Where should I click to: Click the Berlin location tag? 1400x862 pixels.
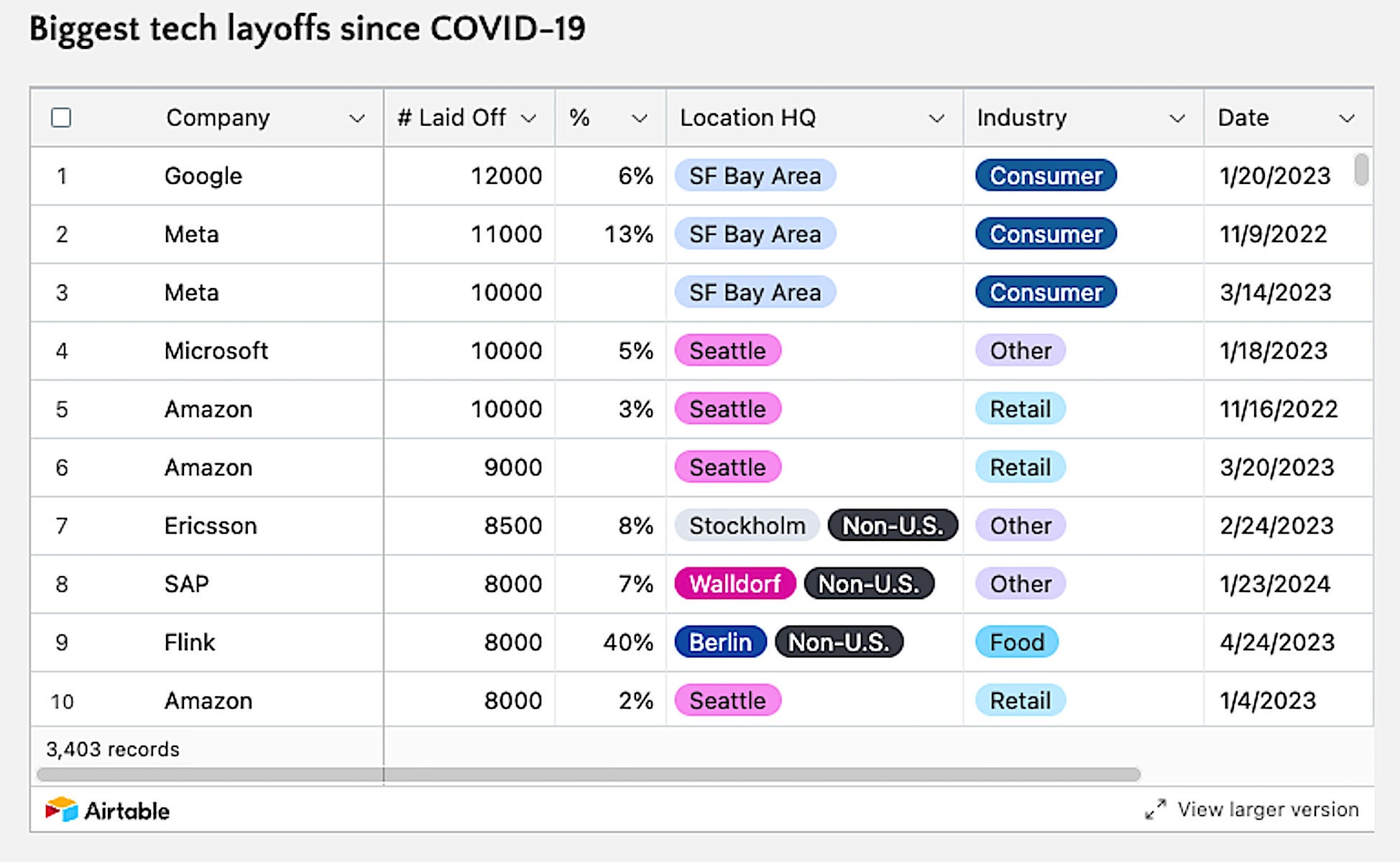click(x=720, y=642)
